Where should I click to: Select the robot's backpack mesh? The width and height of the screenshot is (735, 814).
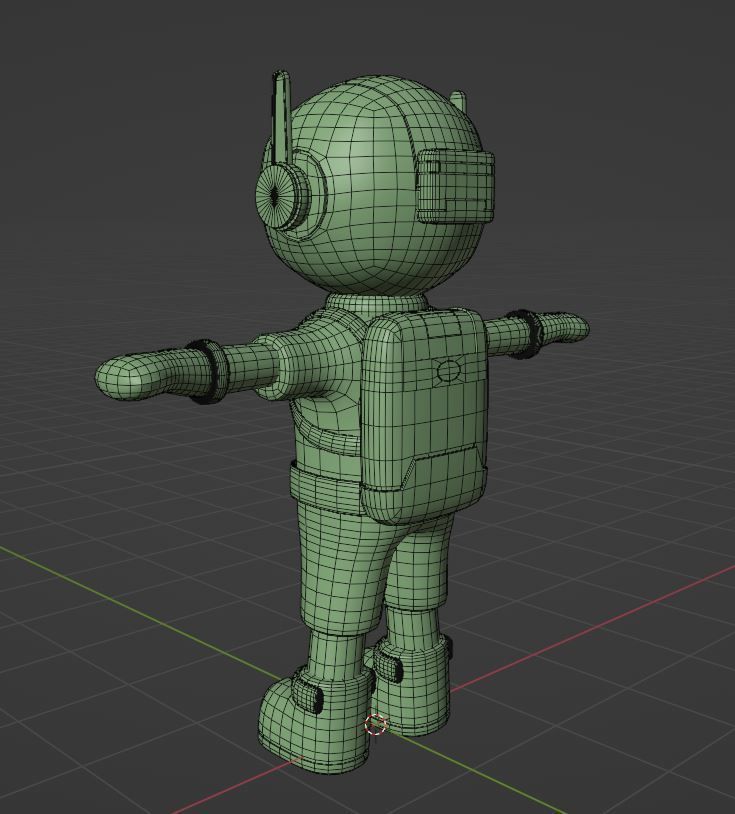[x=425, y=415]
